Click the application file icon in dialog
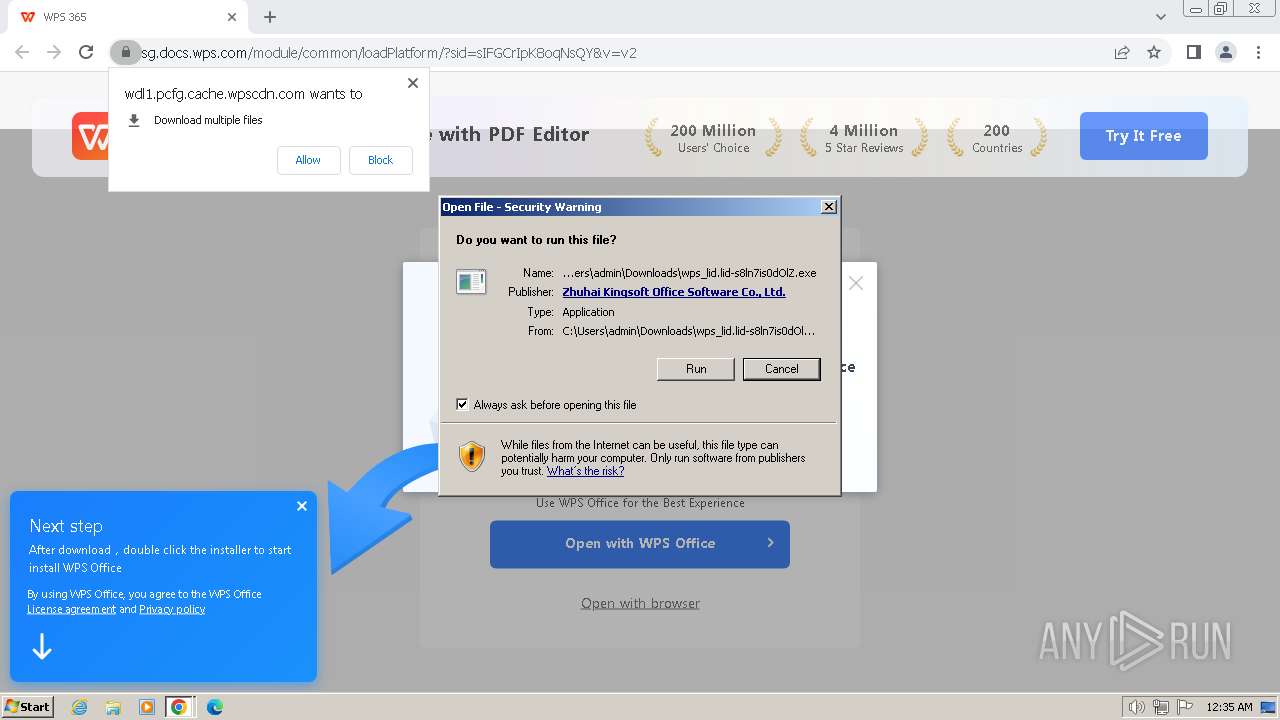This screenshot has width=1280, height=720. tap(471, 282)
